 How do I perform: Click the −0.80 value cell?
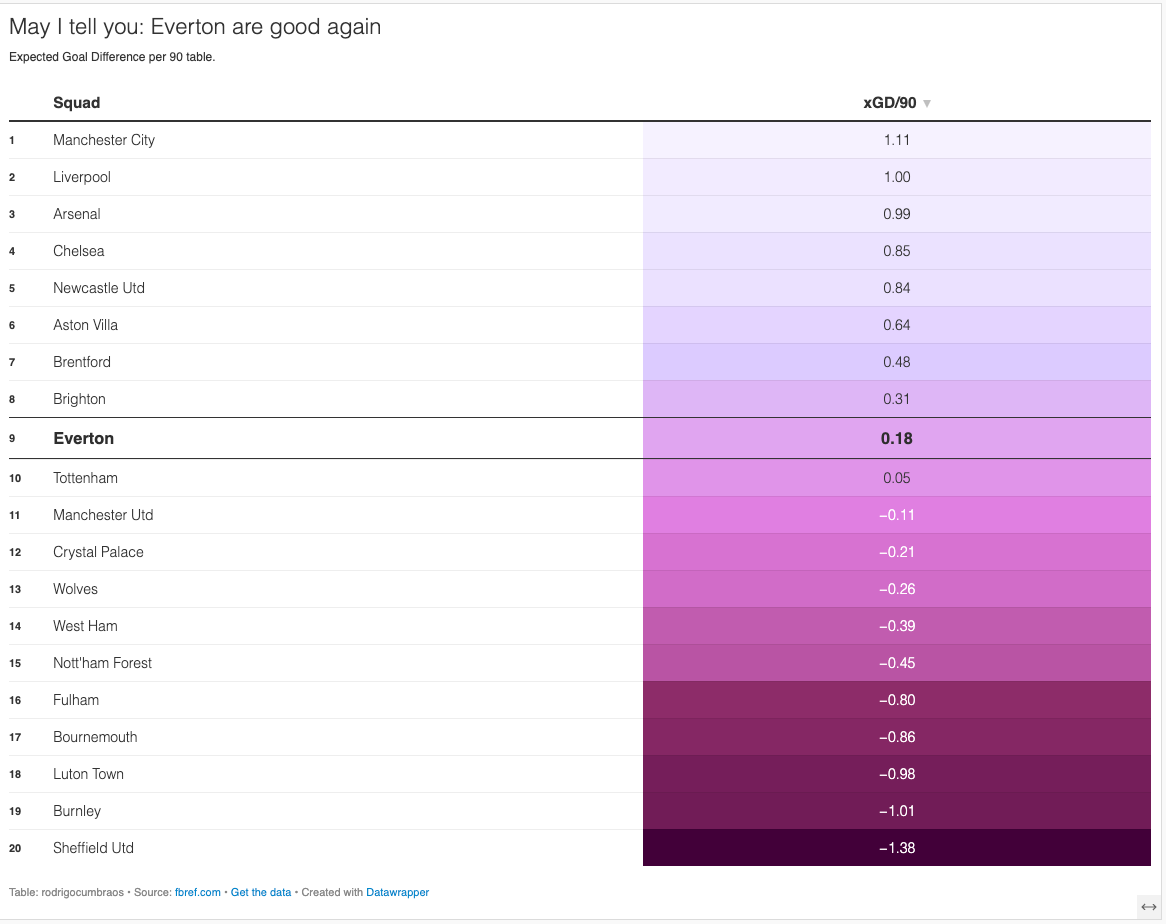897,700
